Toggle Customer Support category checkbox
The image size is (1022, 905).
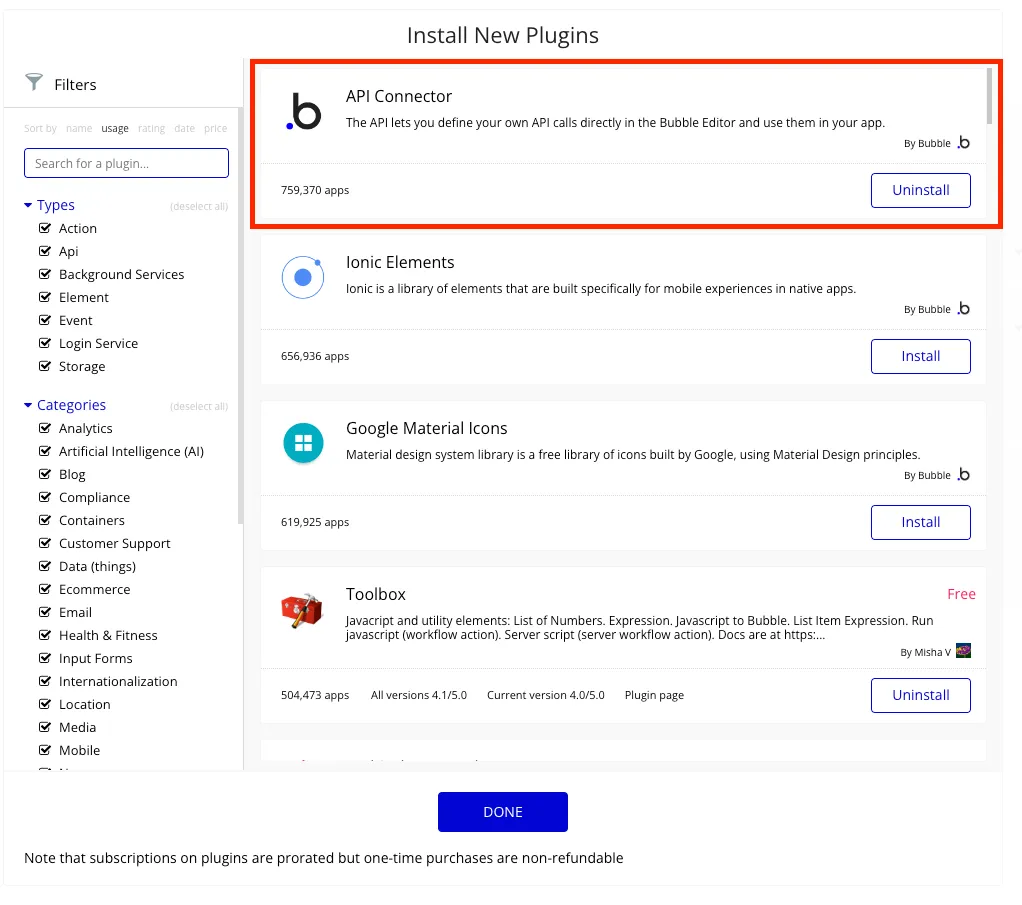[45, 543]
